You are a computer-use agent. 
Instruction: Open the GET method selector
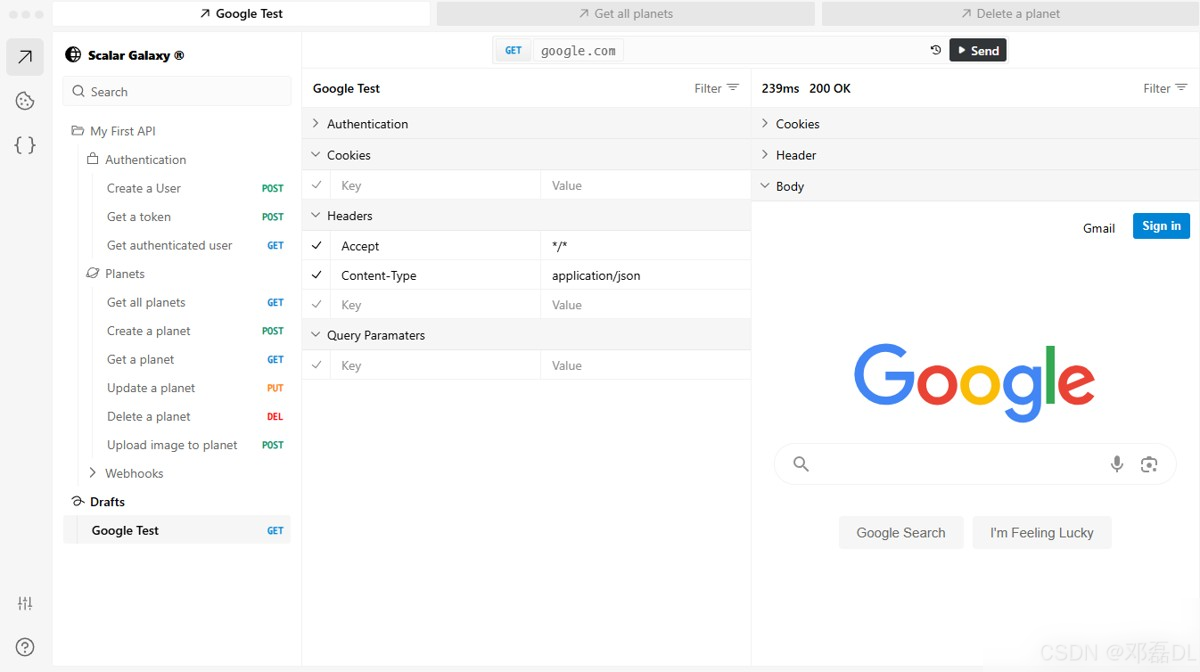pos(513,50)
